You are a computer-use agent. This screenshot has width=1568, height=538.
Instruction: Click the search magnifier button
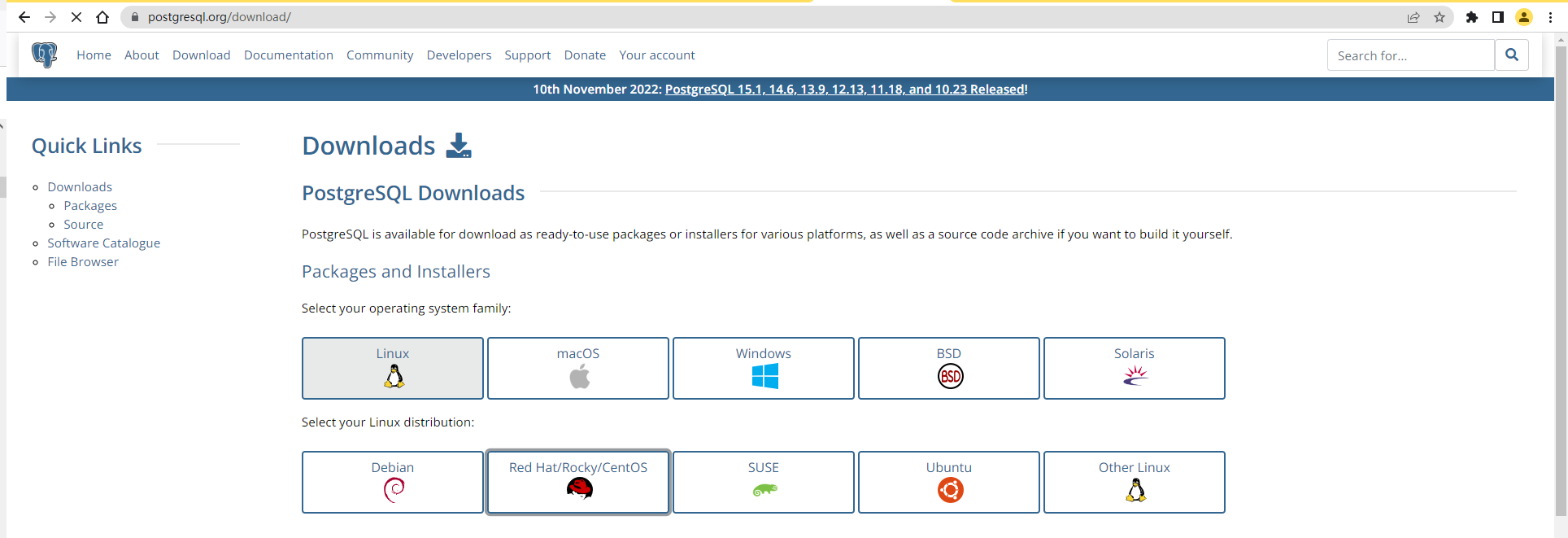[x=1511, y=55]
